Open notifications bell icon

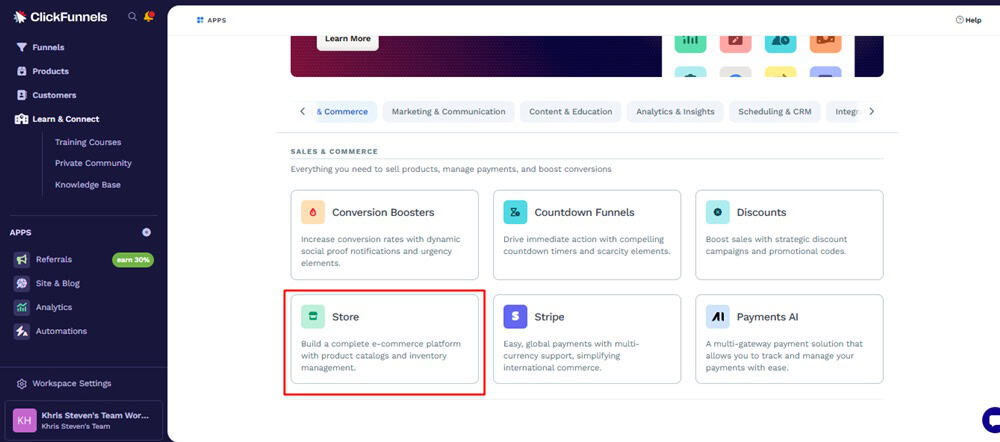[149, 17]
